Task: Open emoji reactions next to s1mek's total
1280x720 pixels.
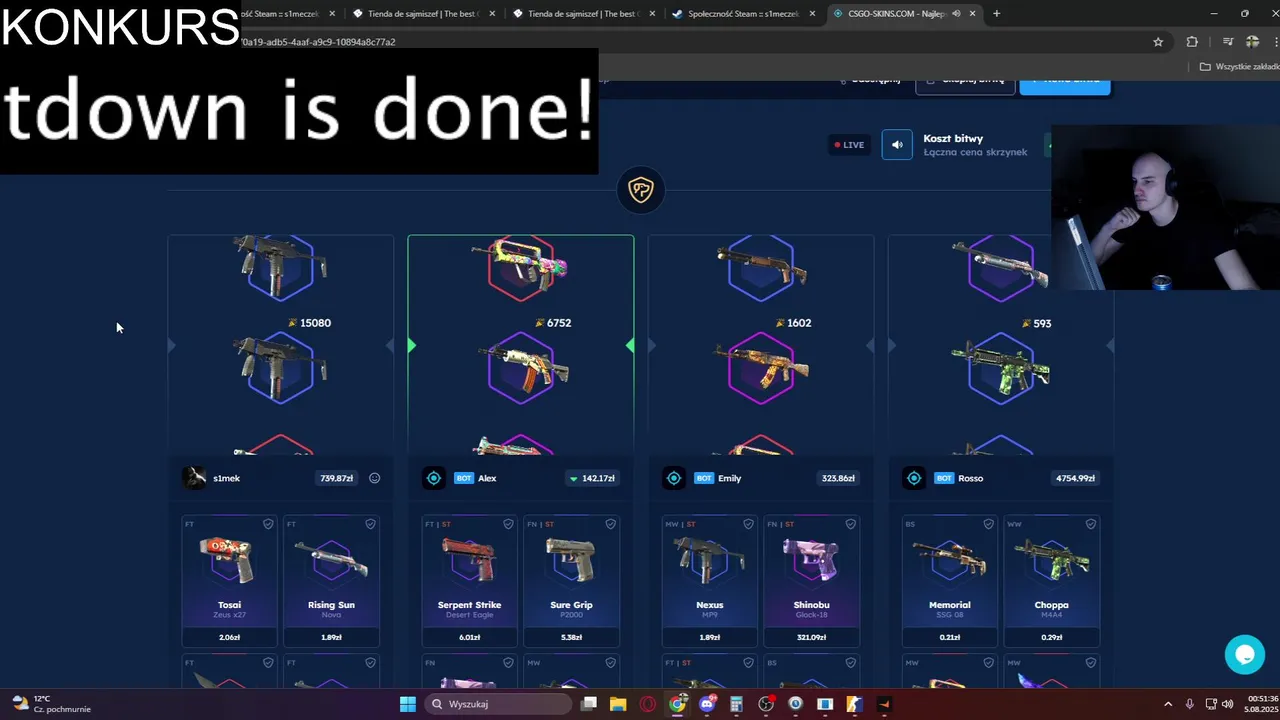Action: tap(374, 478)
